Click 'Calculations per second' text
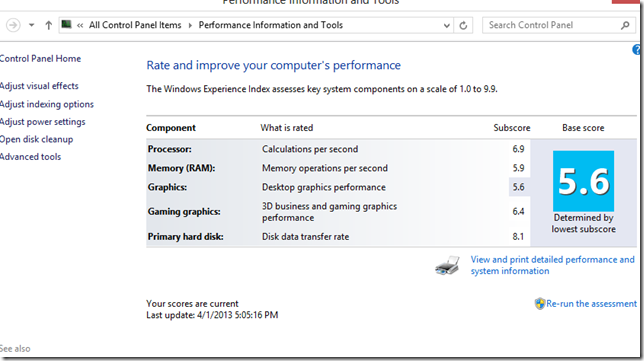 point(310,149)
